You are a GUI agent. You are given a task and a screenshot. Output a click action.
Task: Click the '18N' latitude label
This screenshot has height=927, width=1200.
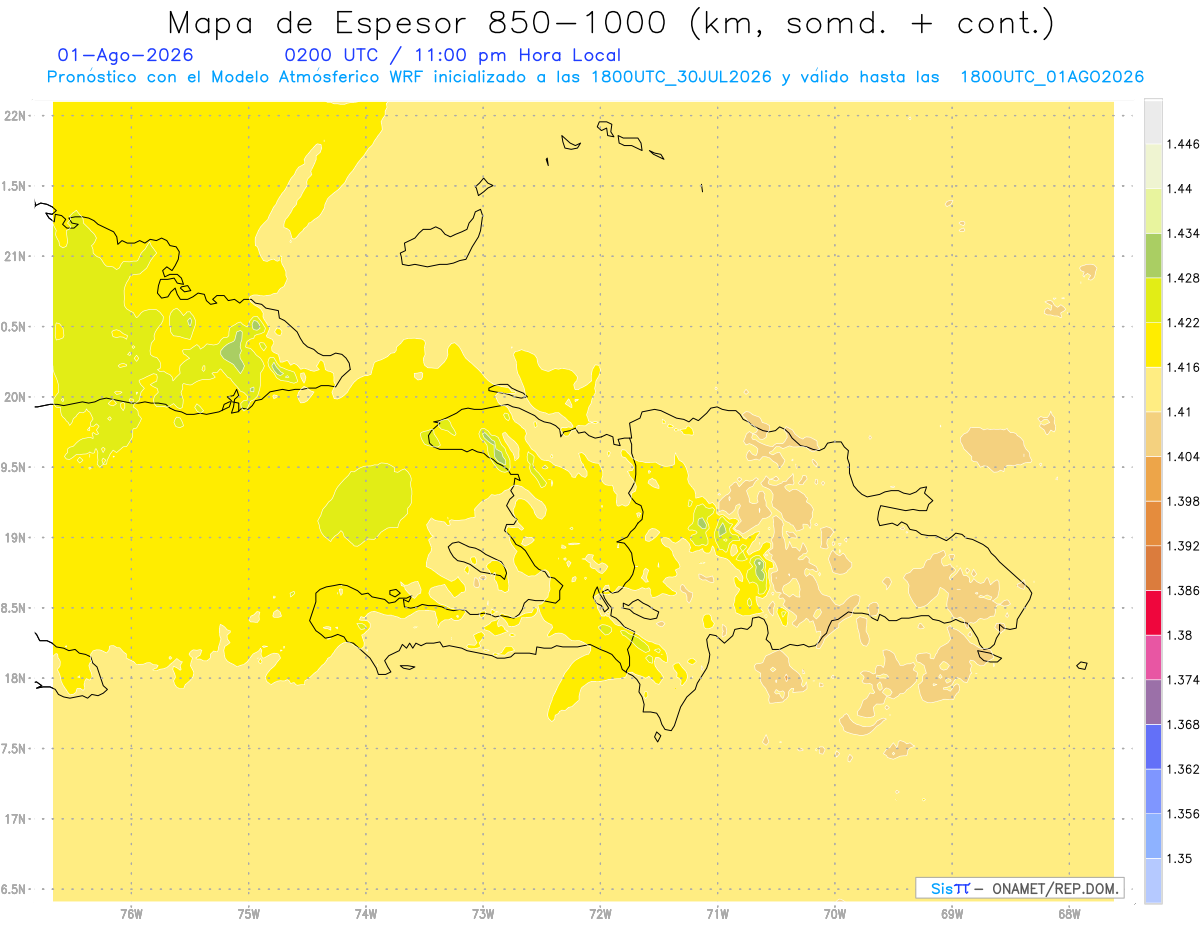click(15, 678)
